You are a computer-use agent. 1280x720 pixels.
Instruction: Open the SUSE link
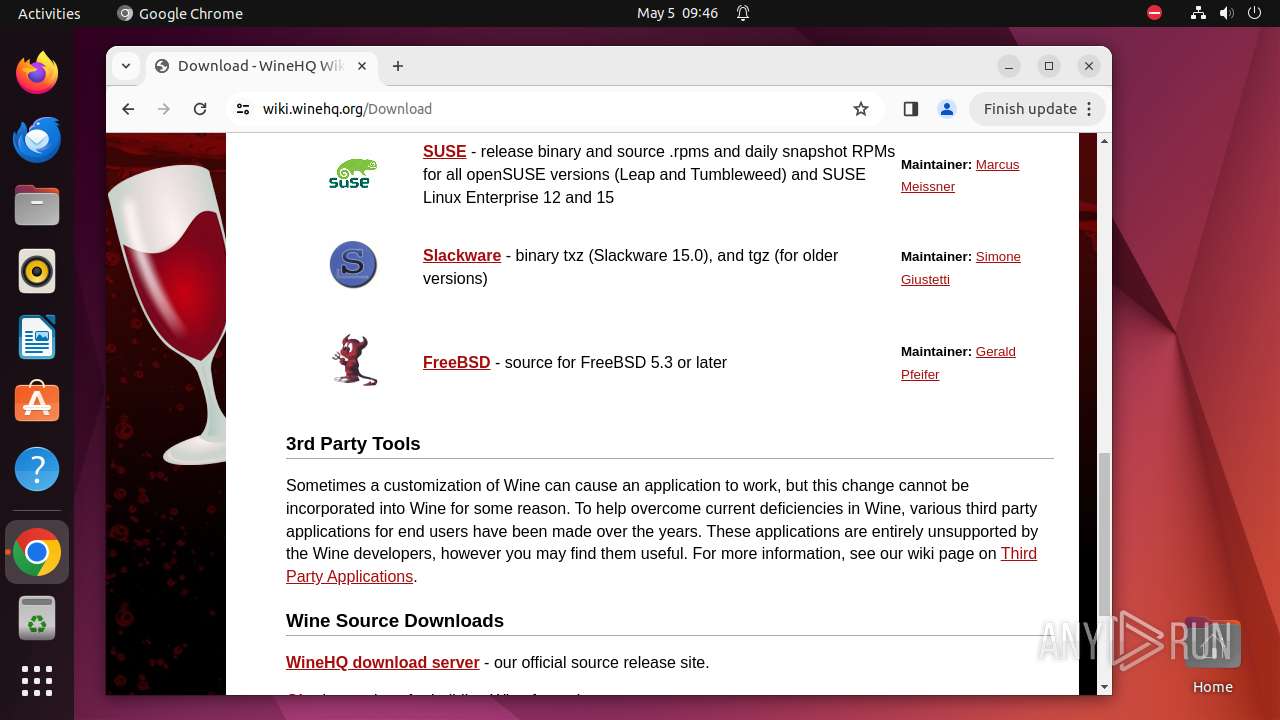(444, 151)
